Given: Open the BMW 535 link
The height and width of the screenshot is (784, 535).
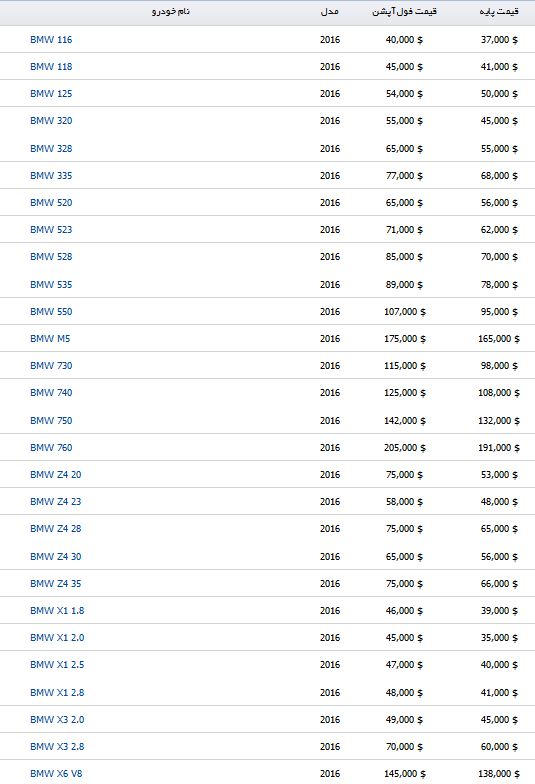Looking at the screenshot, I should coord(51,284).
